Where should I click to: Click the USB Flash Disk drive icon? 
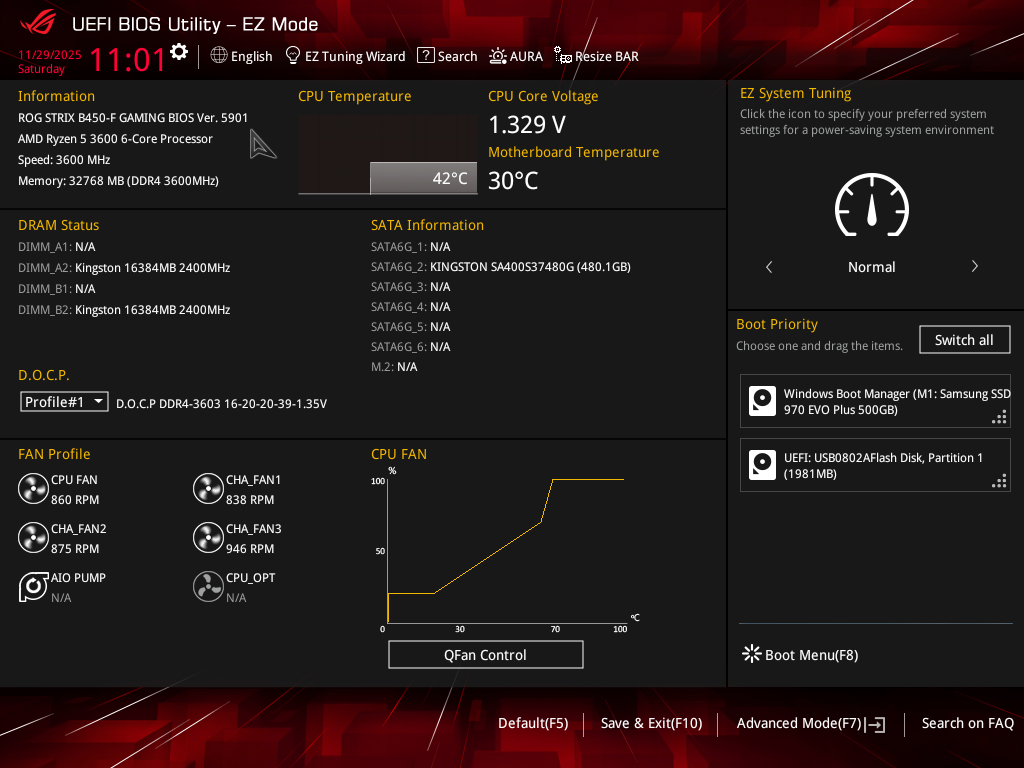point(763,465)
